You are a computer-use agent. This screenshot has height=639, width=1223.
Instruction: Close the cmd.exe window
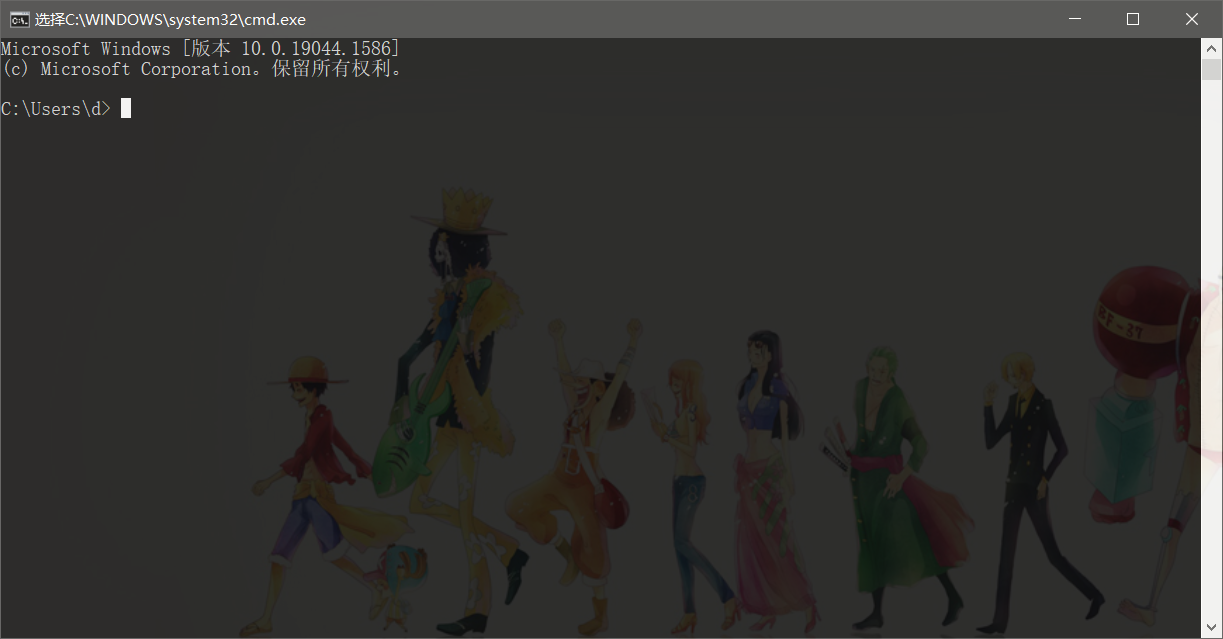1192,19
